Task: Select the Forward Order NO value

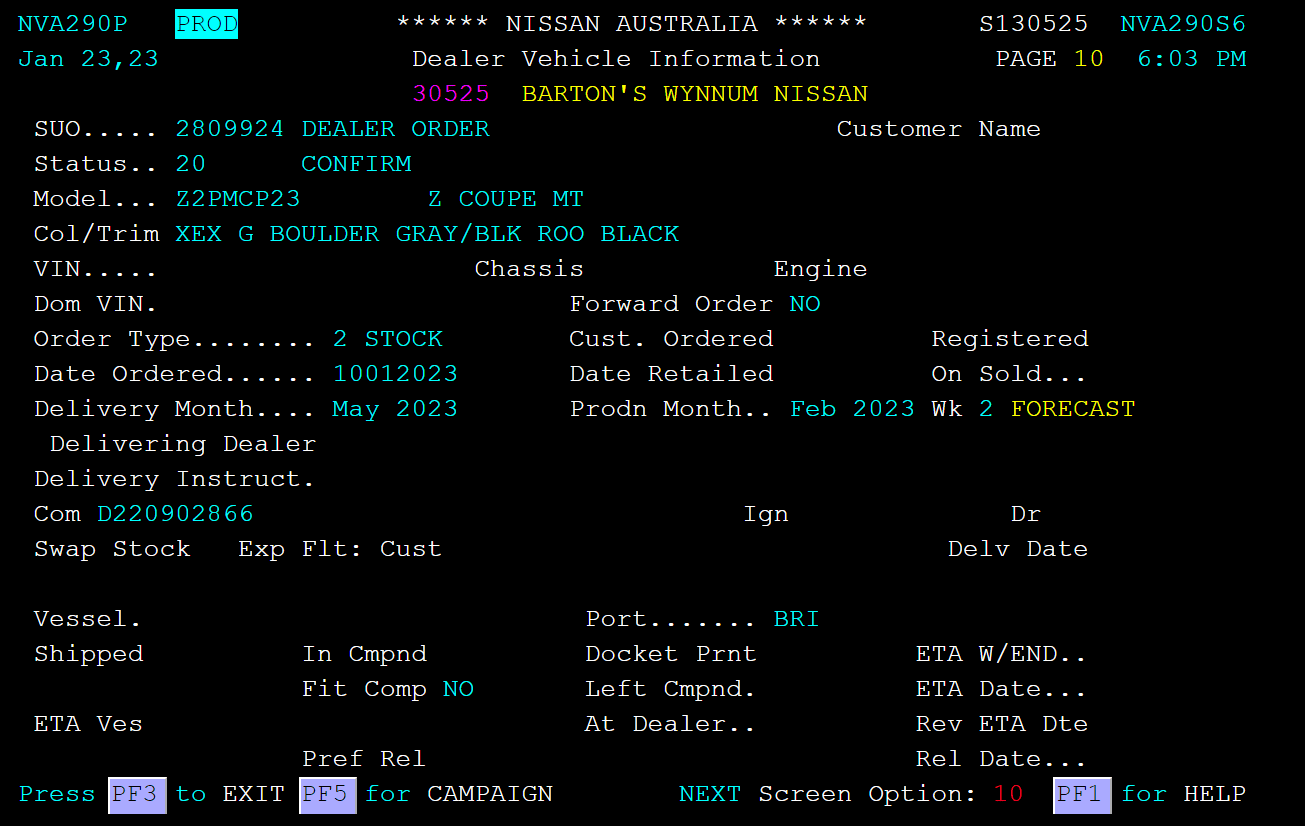Action: click(x=805, y=304)
